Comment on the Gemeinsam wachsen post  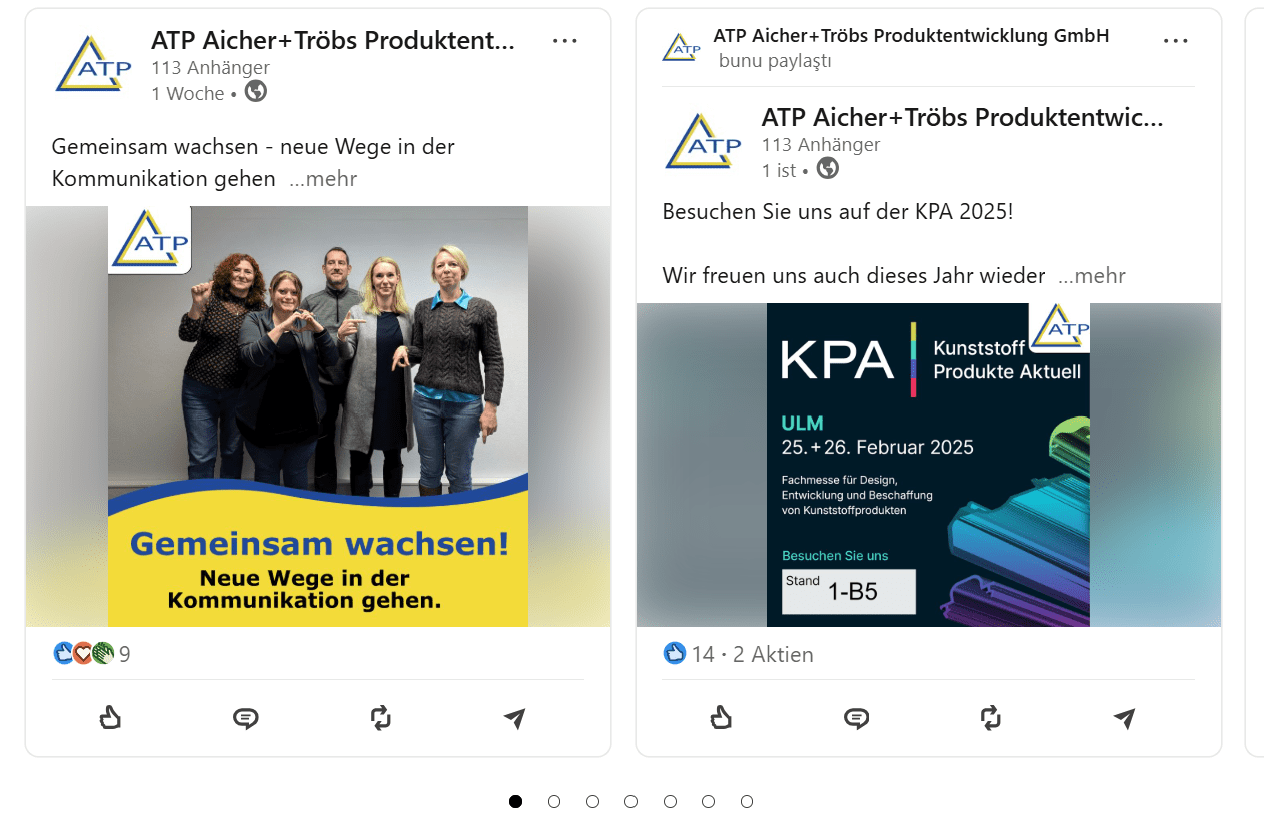245,718
